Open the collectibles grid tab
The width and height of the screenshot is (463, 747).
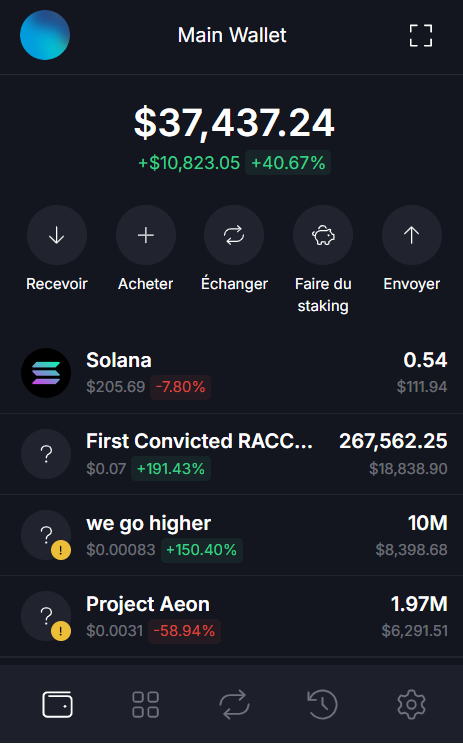pyautogui.click(x=145, y=705)
